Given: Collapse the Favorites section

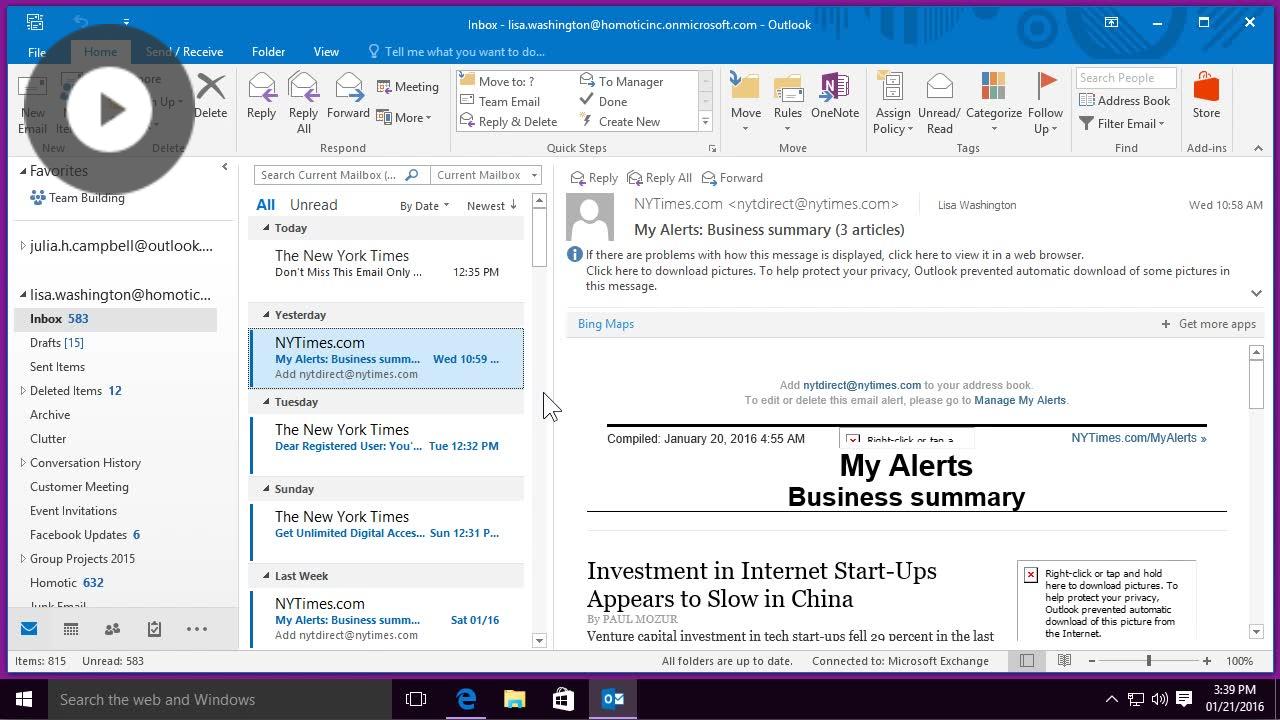Looking at the screenshot, I should [23, 171].
